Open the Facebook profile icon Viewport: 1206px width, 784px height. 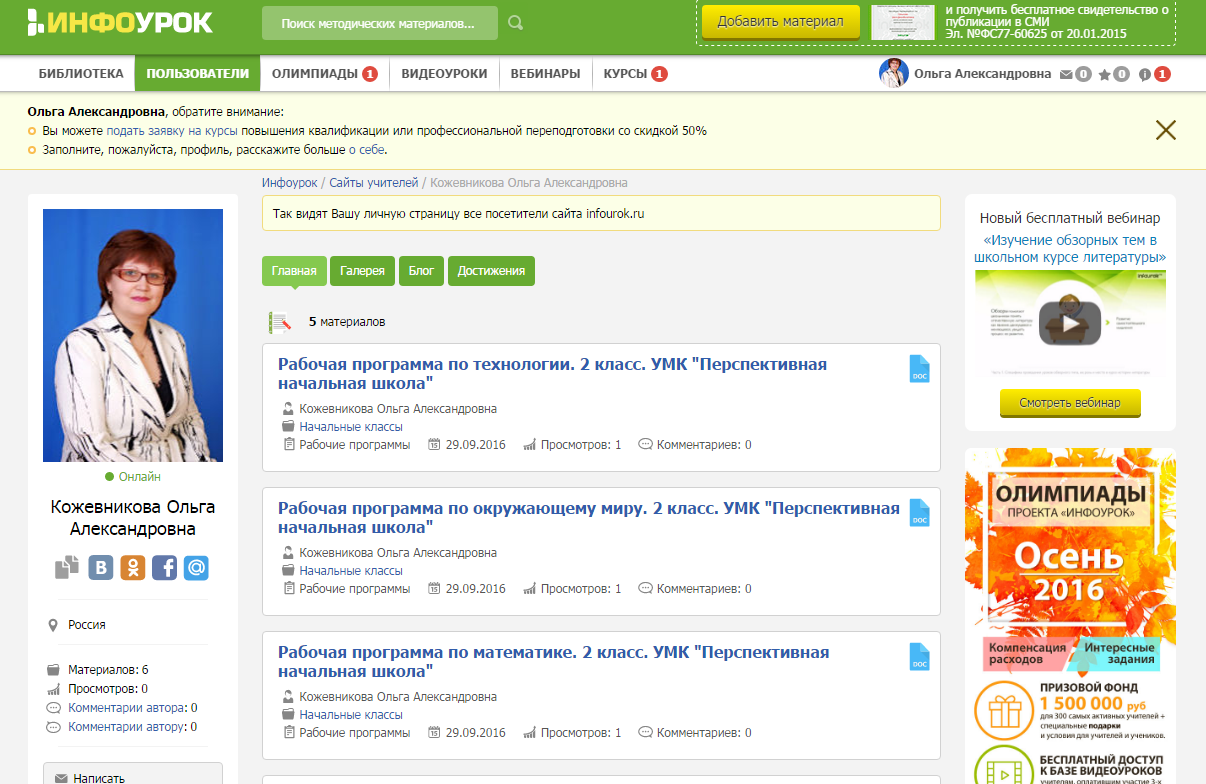click(165, 568)
